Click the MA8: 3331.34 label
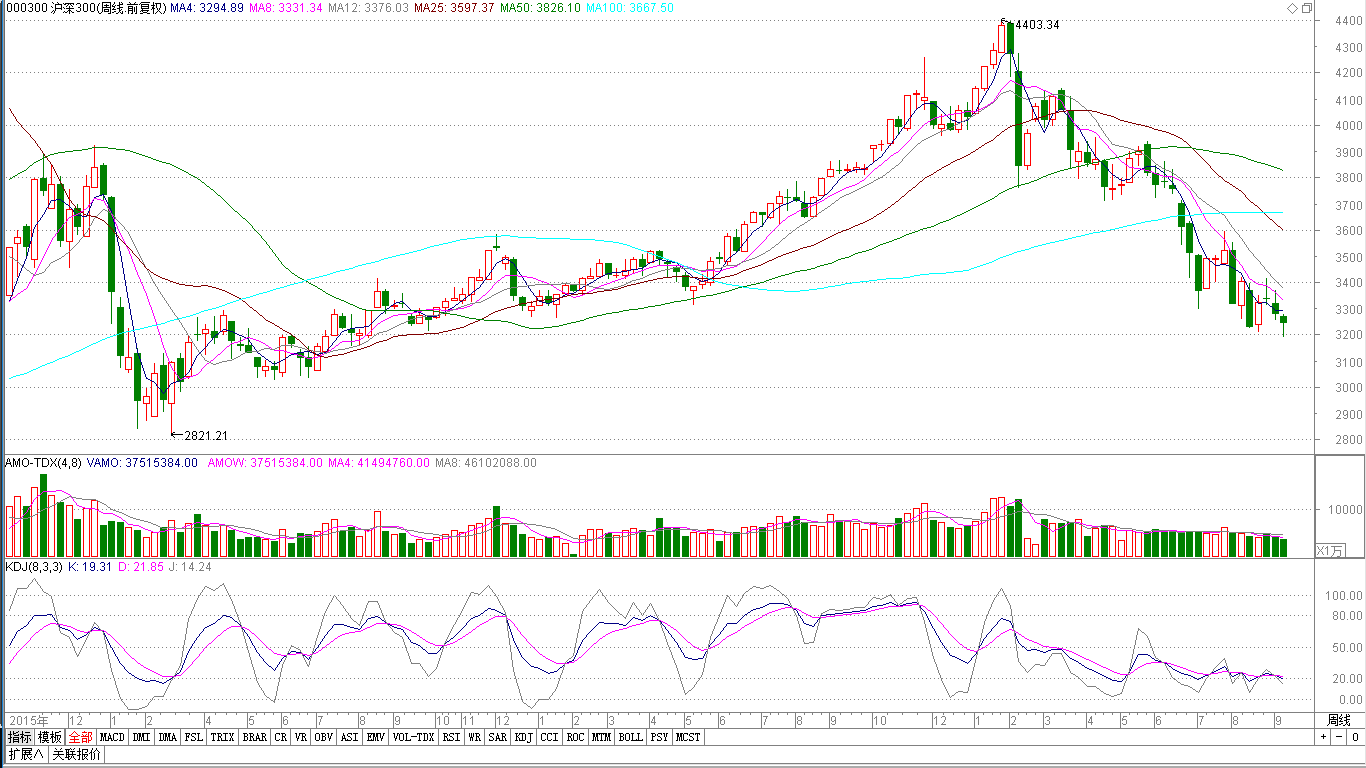 (x=286, y=8)
